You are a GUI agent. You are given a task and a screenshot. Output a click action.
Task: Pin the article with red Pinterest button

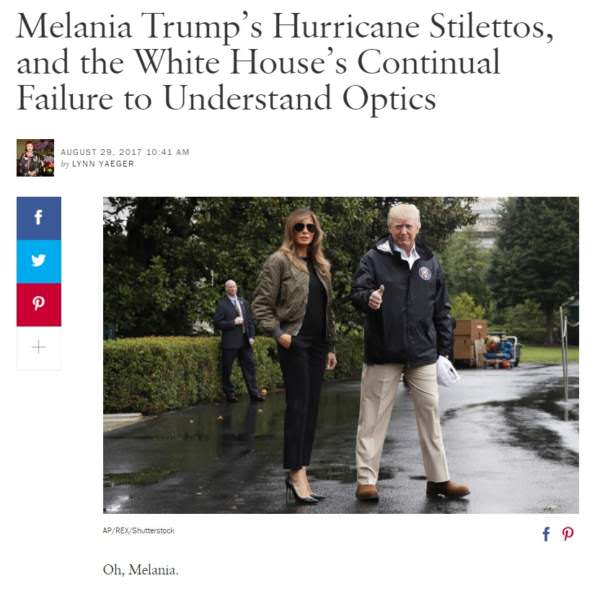tap(38, 304)
